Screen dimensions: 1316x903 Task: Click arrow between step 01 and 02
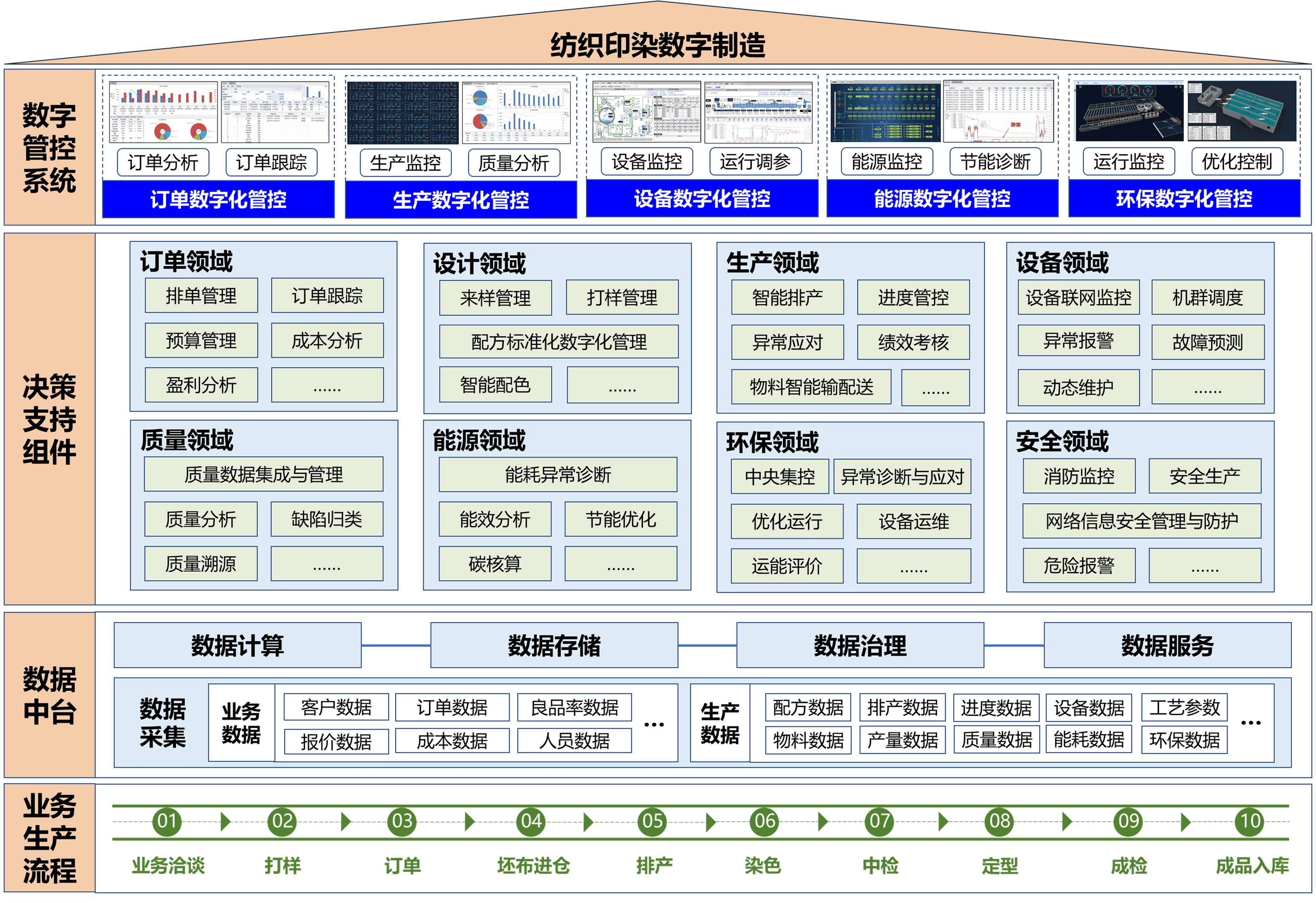(225, 821)
